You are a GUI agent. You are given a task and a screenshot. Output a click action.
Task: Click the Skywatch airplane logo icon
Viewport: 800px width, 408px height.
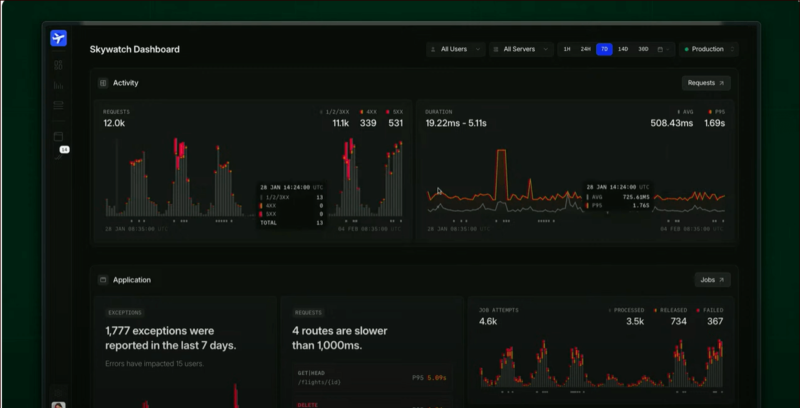[x=58, y=38]
